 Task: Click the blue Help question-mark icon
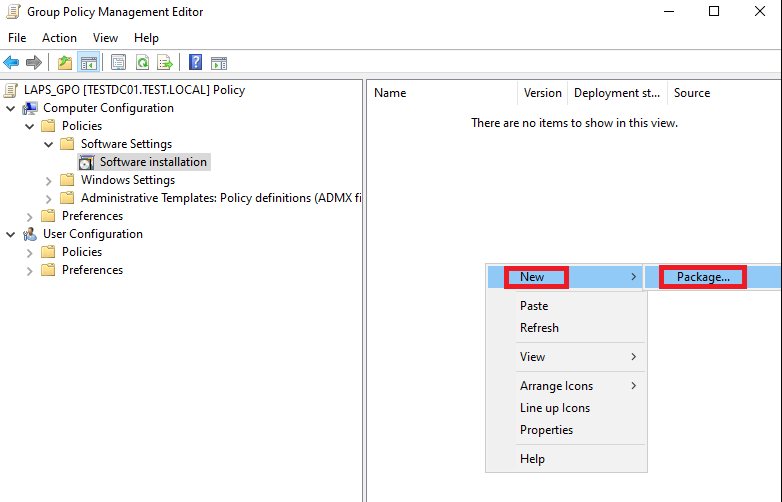[x=196, y=62]
